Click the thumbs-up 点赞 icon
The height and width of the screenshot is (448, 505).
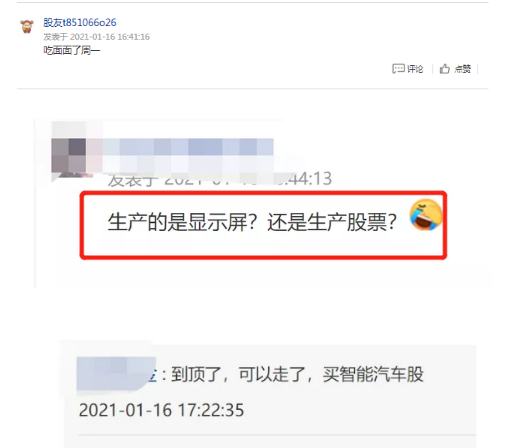tap(445, 69)
